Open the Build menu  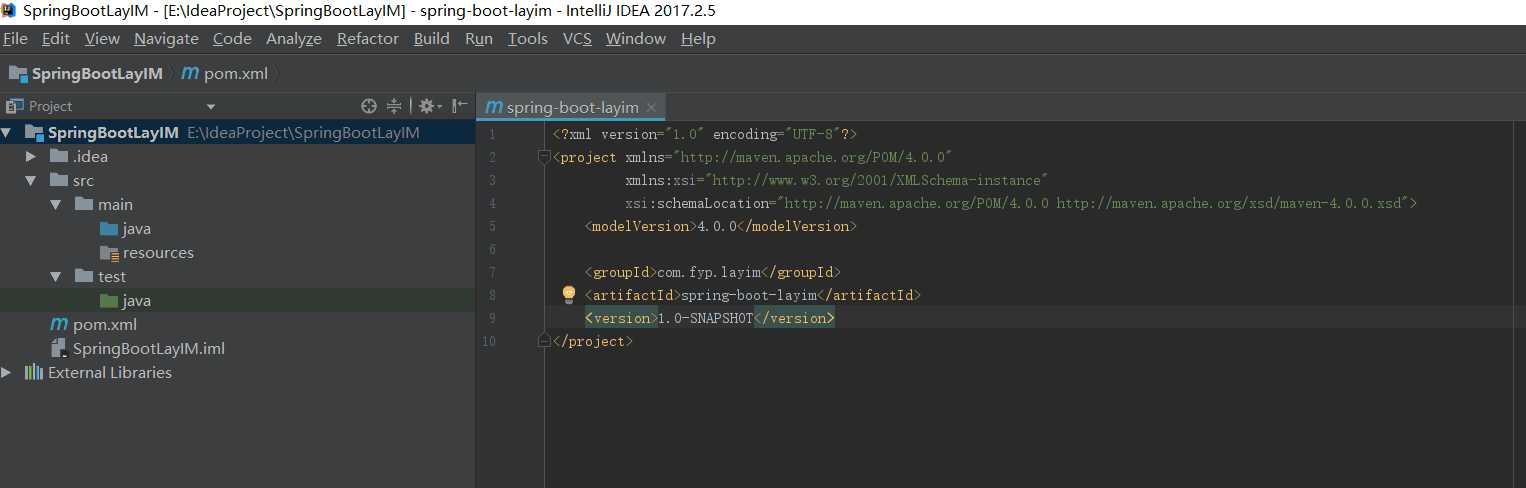432,38
